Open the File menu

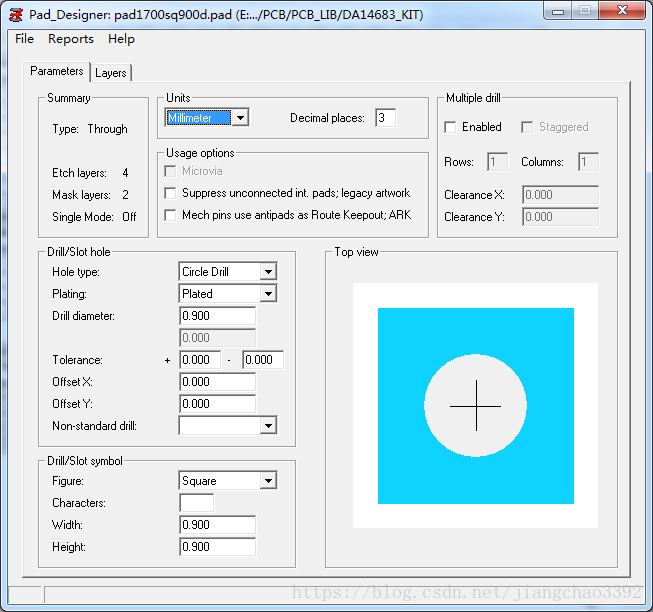click(25, 39)
